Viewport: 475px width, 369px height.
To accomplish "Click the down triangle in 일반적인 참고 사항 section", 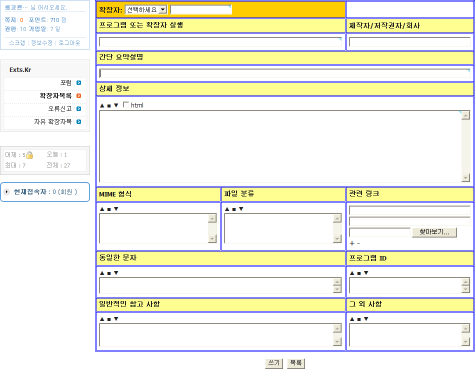I will pos(116,319).
